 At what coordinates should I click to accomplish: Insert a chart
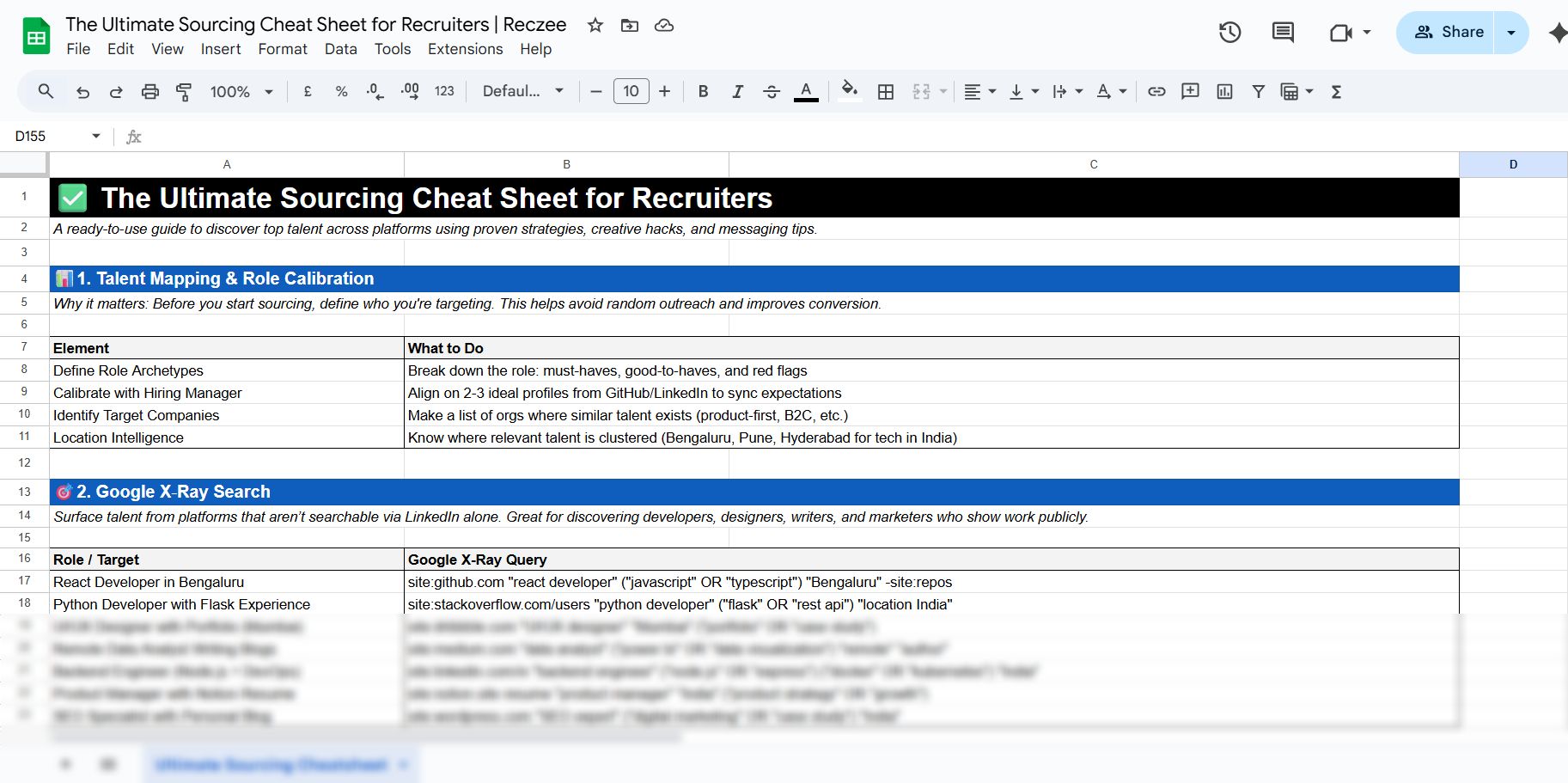pyautogui.click(x=1224, y=91)
